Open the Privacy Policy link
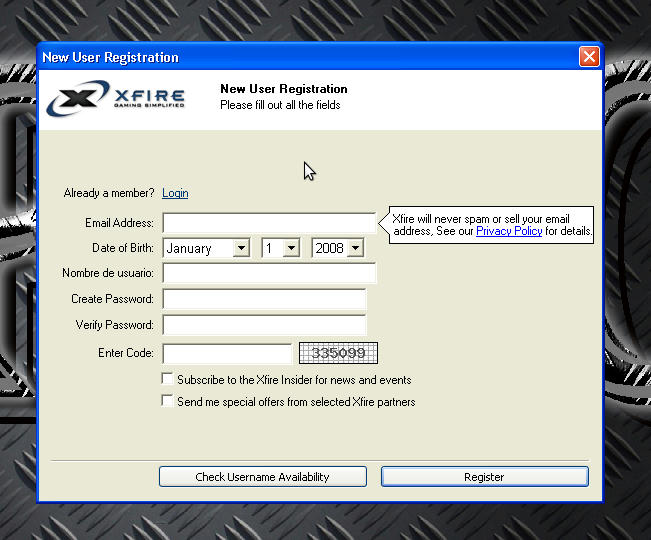Screen dimensions: 651x540 tap(509, 231)
